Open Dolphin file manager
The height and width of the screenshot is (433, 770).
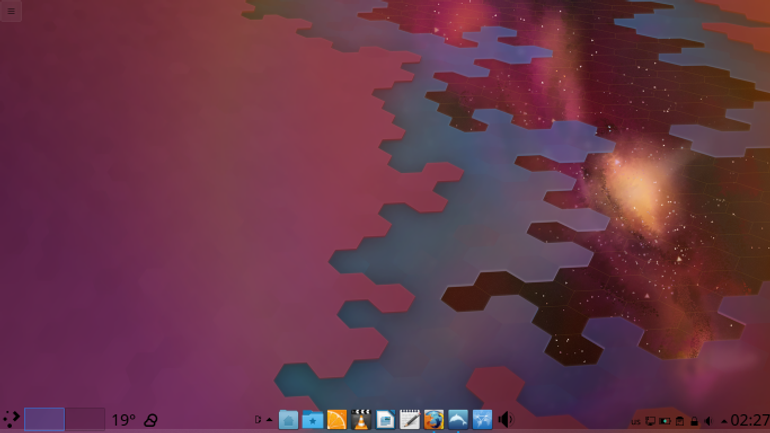[x=458, y=420]
